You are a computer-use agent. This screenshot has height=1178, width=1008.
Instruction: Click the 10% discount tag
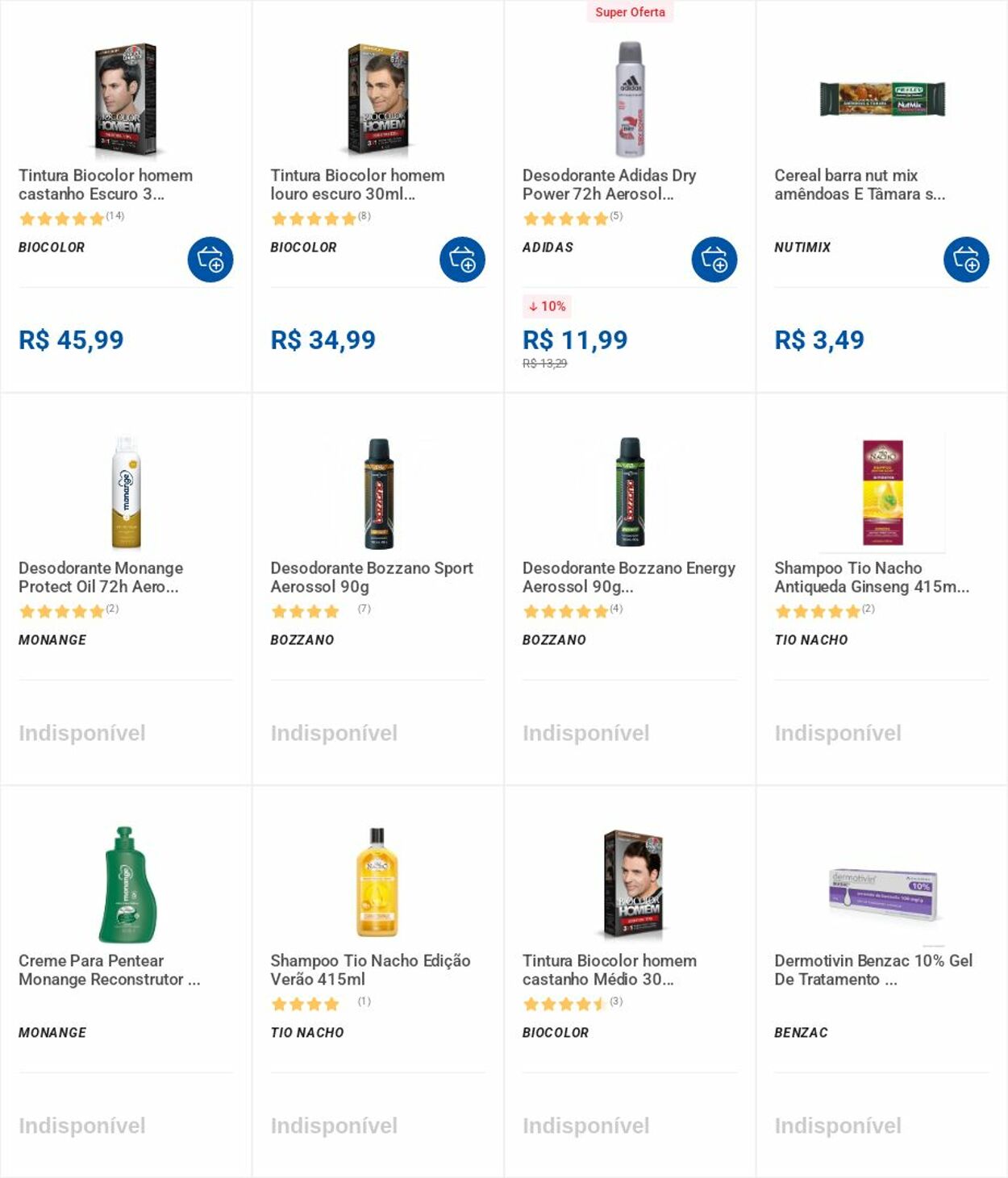548,306
